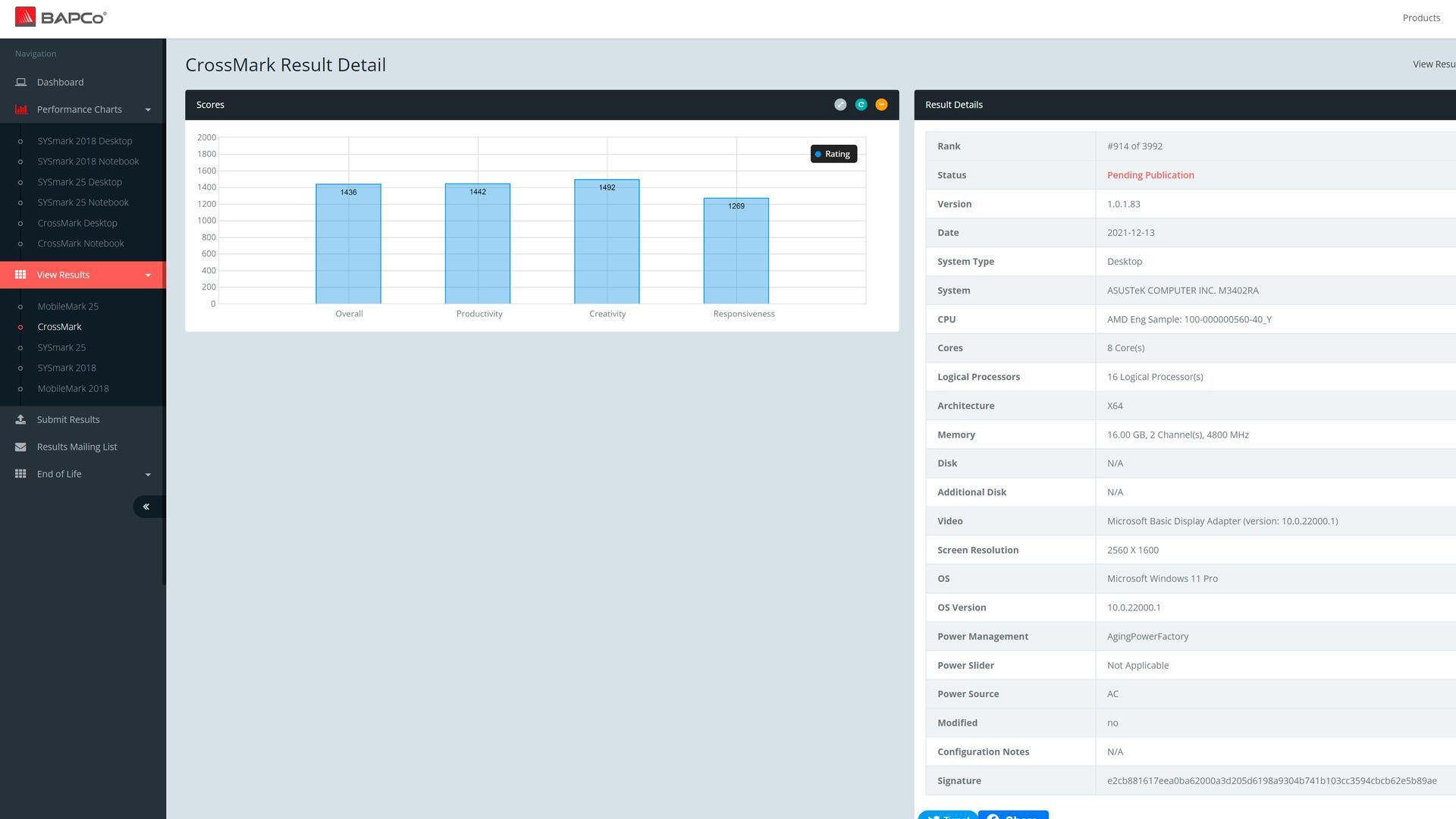Viewport: 1456px width, 819px height.
Task: Click the Dashboard laptop icon
Action: point(20,82)
